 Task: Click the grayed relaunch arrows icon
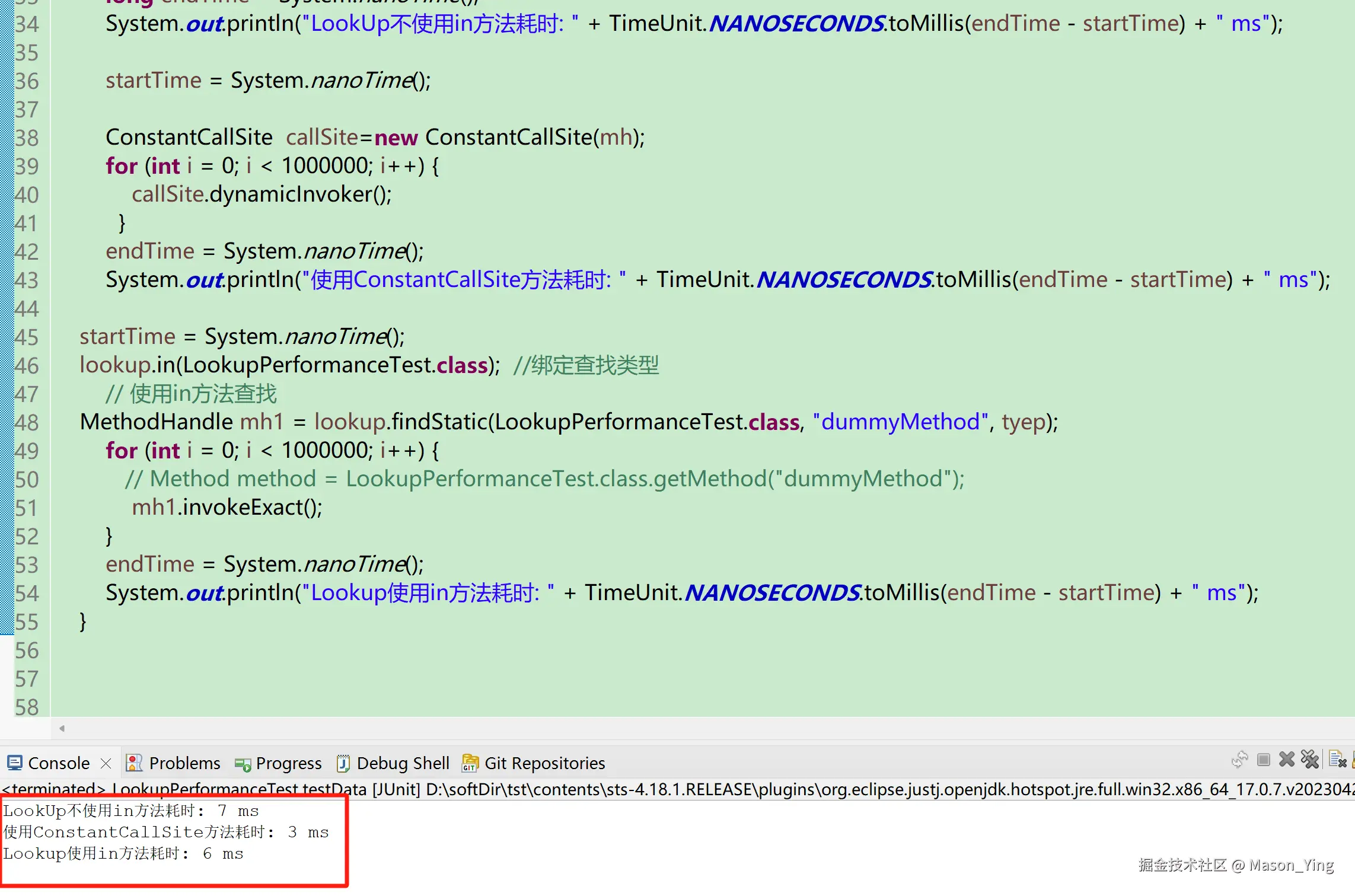pyautogui.click(x=1239, y=760)
